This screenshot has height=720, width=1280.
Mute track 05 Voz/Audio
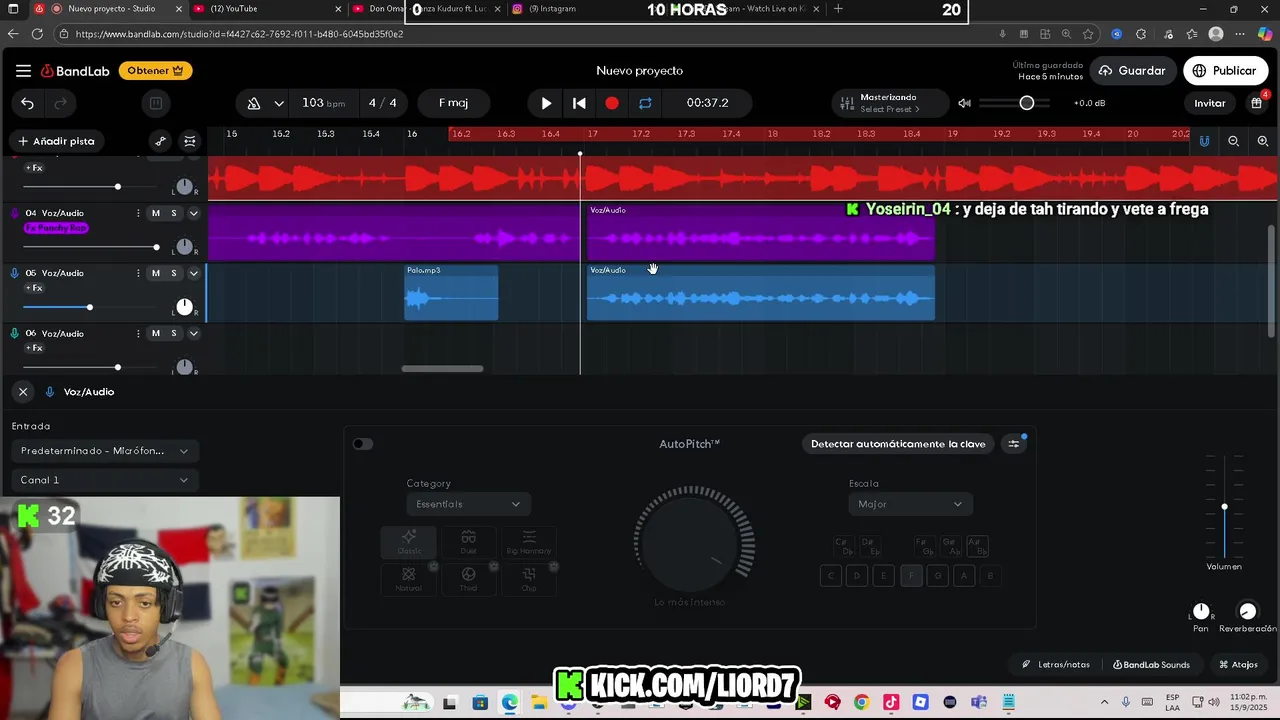[x=155, y=273]
